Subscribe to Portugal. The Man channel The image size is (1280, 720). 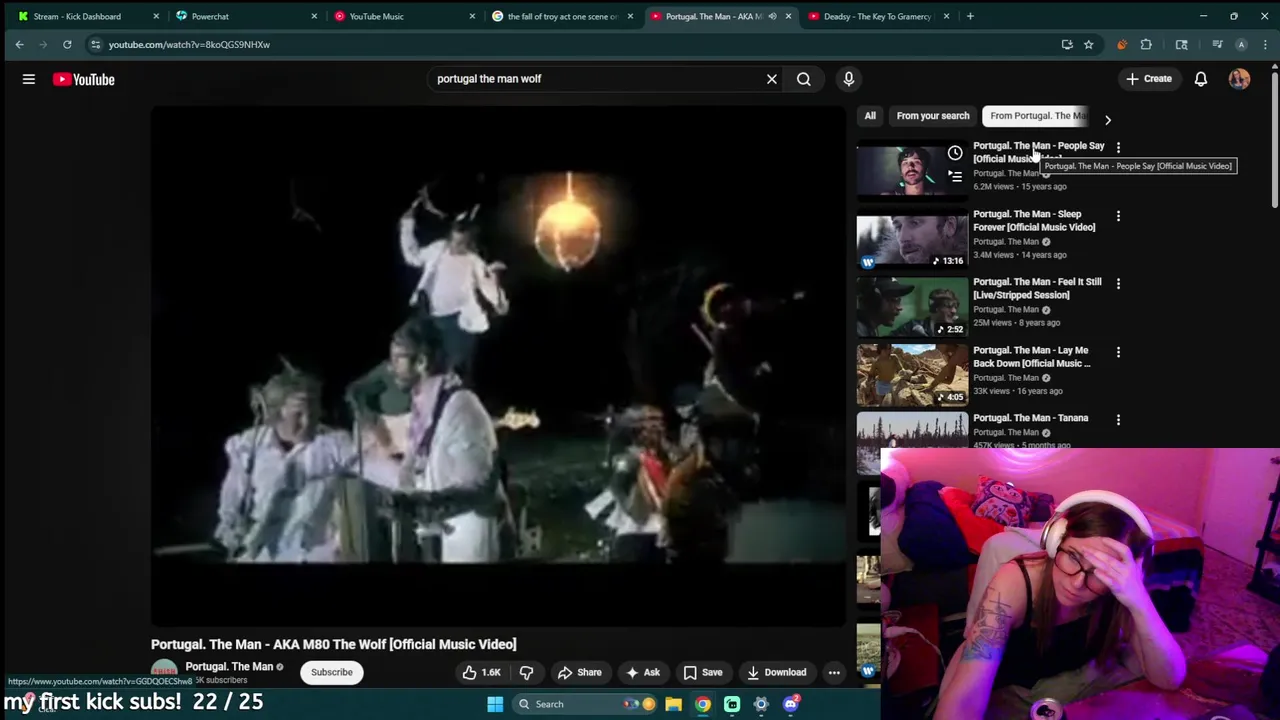click(331, 672)
